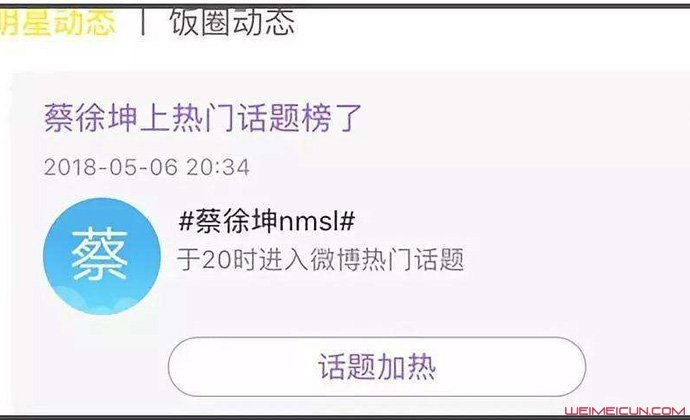The image size is (690, 420).
Task: Tap empty card area right of the headline
Action: tap(519, 118)
